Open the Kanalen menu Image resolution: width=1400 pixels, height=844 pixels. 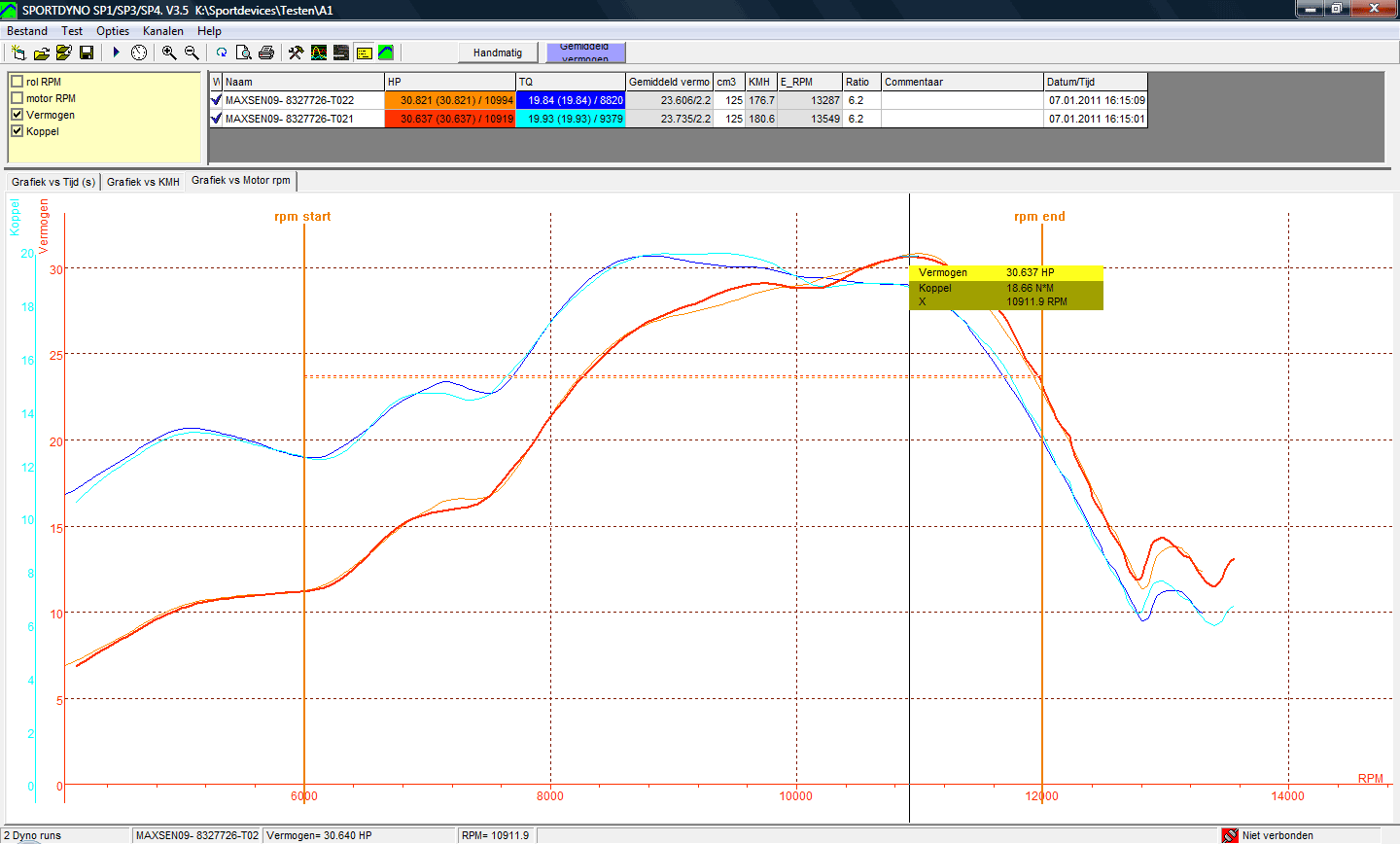(162, 31)
